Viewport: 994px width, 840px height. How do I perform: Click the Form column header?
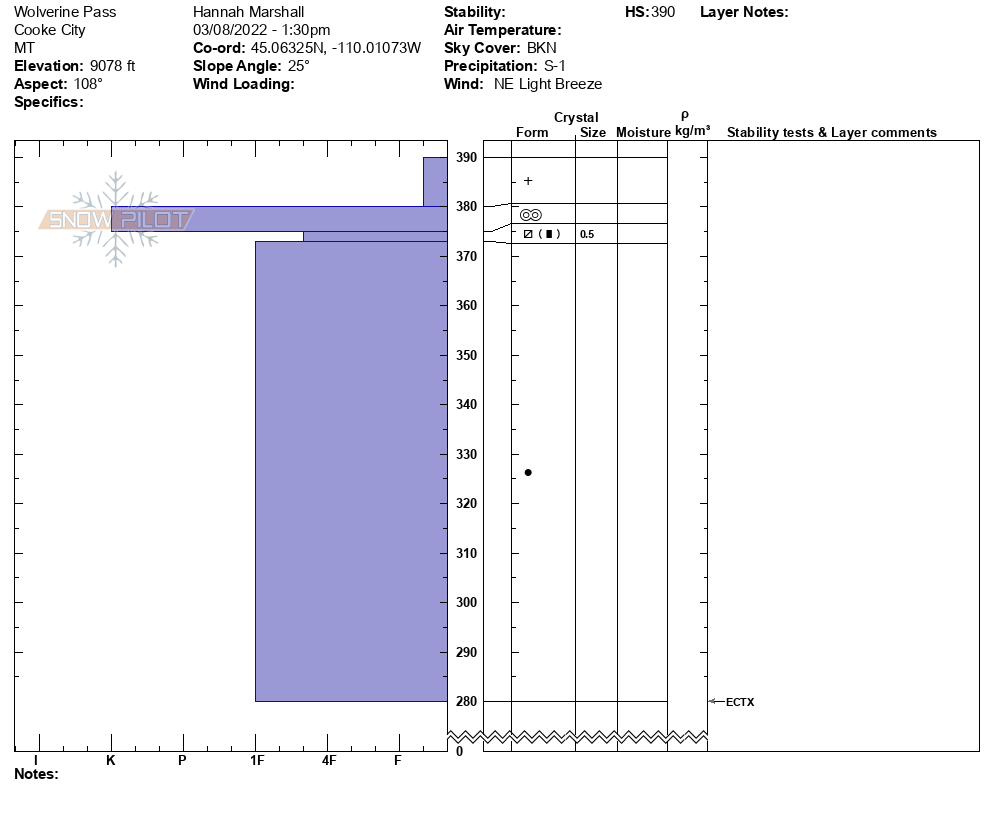pos(532,132)
